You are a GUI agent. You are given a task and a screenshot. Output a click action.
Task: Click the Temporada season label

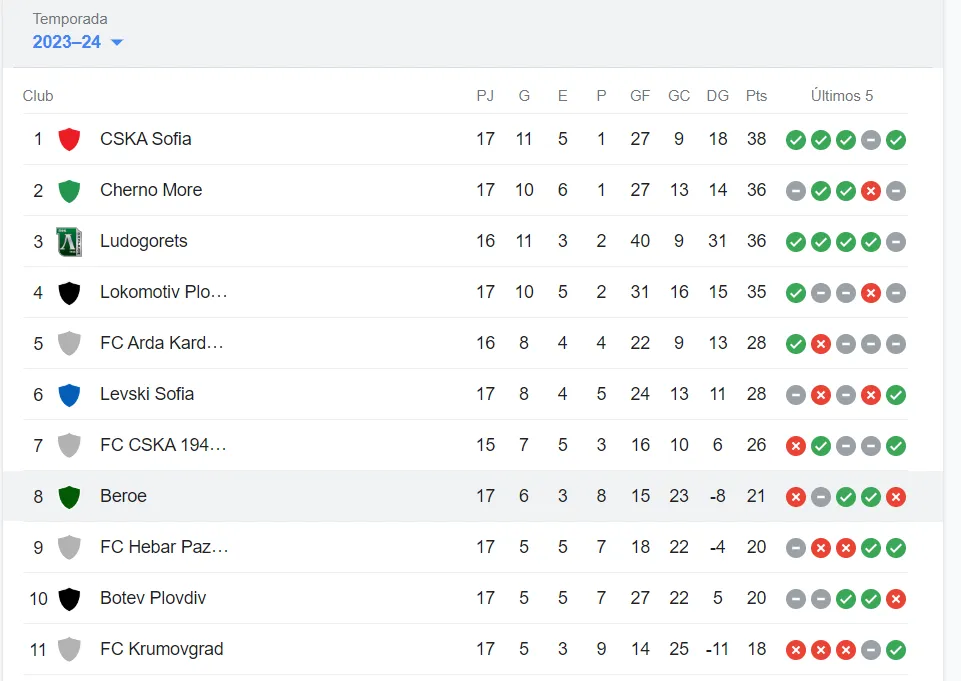point(70,19)
